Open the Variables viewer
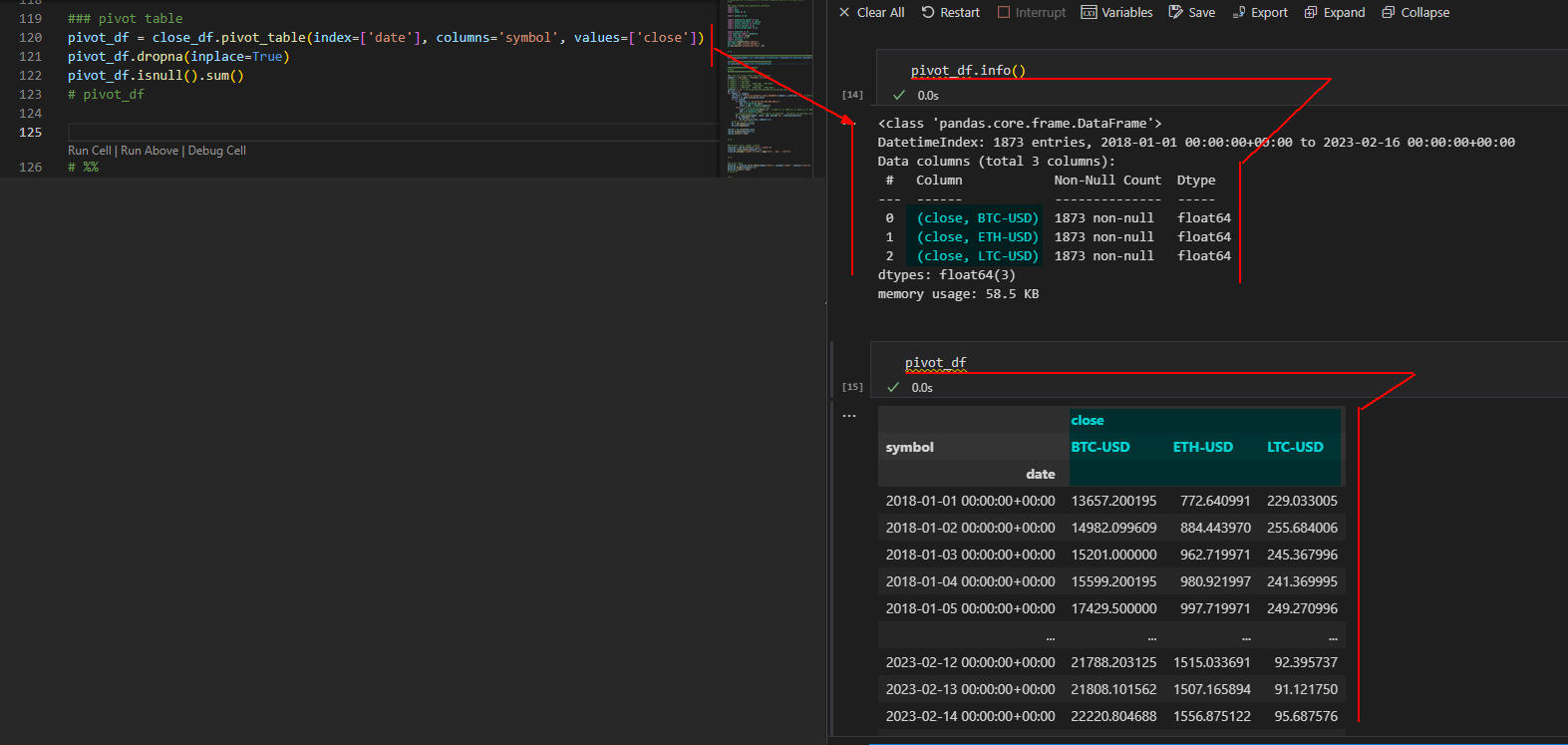This screenshot has width=1568, height=745. pyautogui.click(x=1116, y=12)
